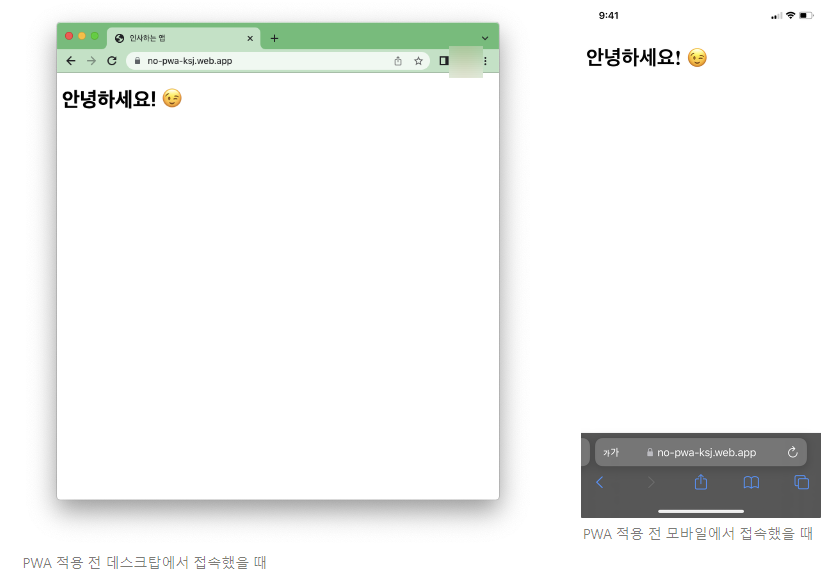Tap the reload icon in Safari's address bar

(x=792, y=452)
